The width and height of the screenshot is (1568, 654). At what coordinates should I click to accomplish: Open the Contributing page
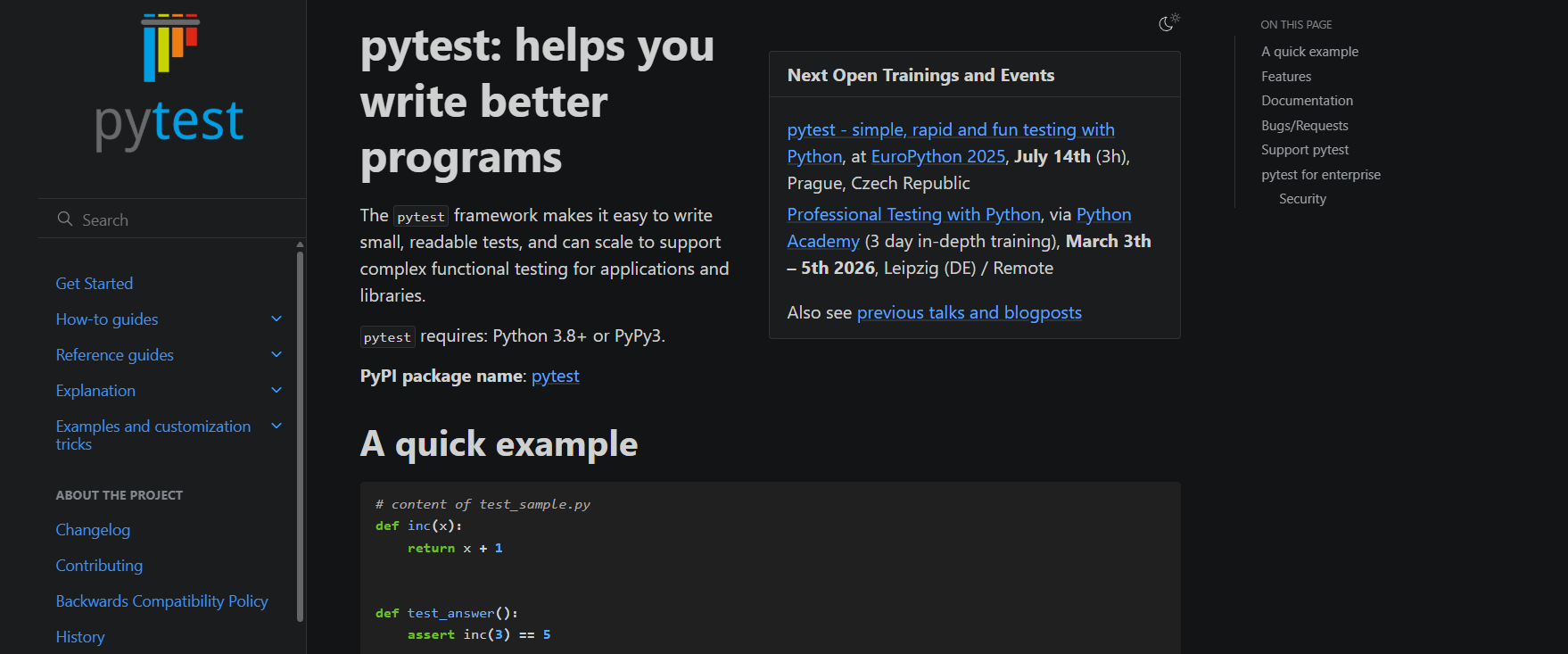[x=99, y=566]
